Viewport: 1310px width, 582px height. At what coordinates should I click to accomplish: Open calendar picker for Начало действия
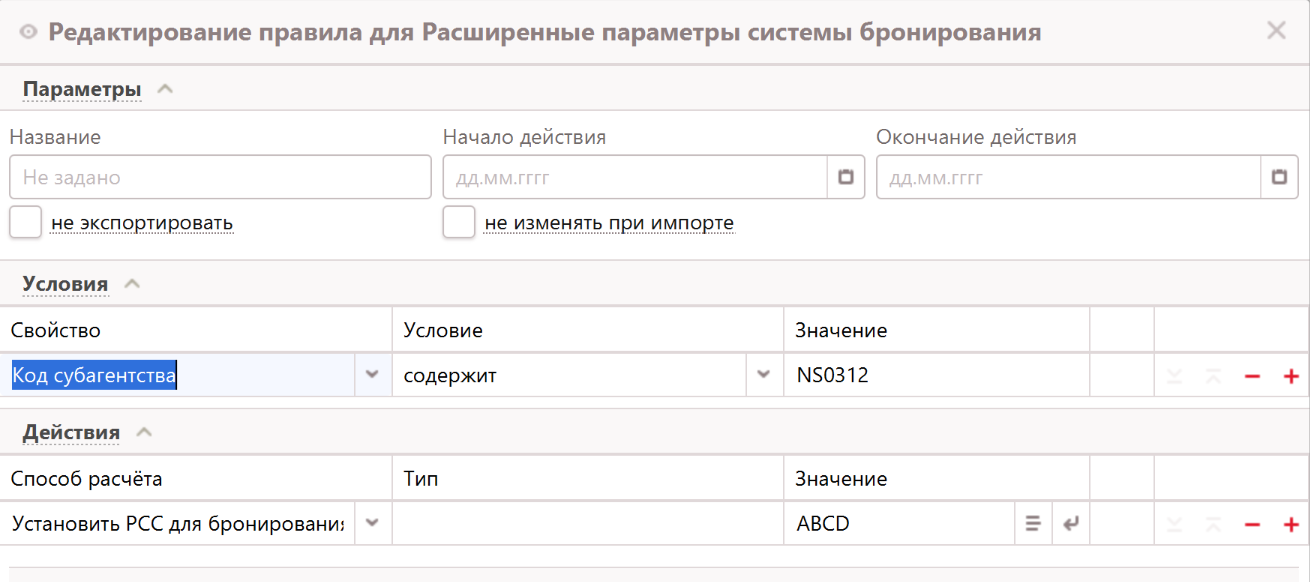846,177
